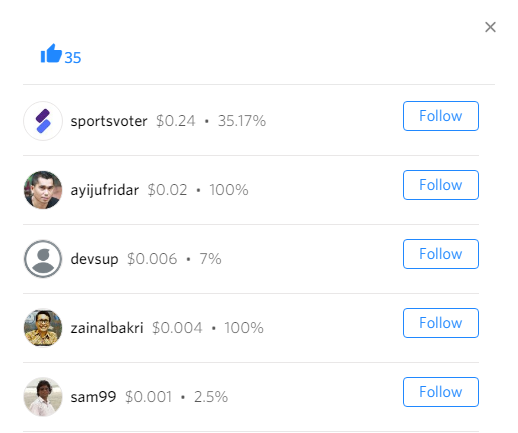Follow the user devsup

point(441,254)
